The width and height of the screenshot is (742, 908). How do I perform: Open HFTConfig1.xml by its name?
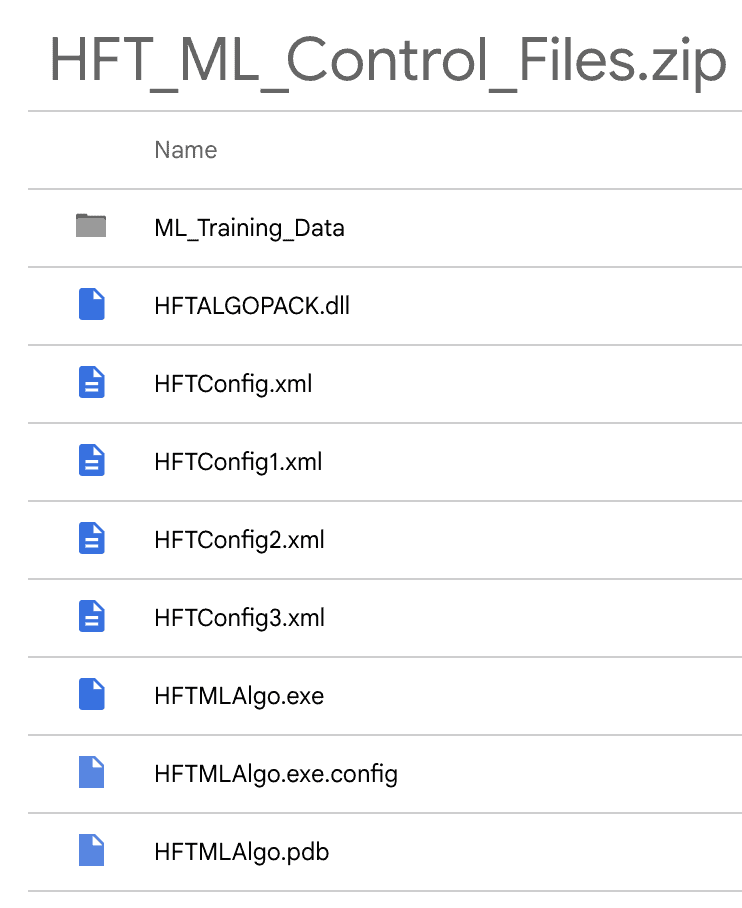tap(238, 462)
